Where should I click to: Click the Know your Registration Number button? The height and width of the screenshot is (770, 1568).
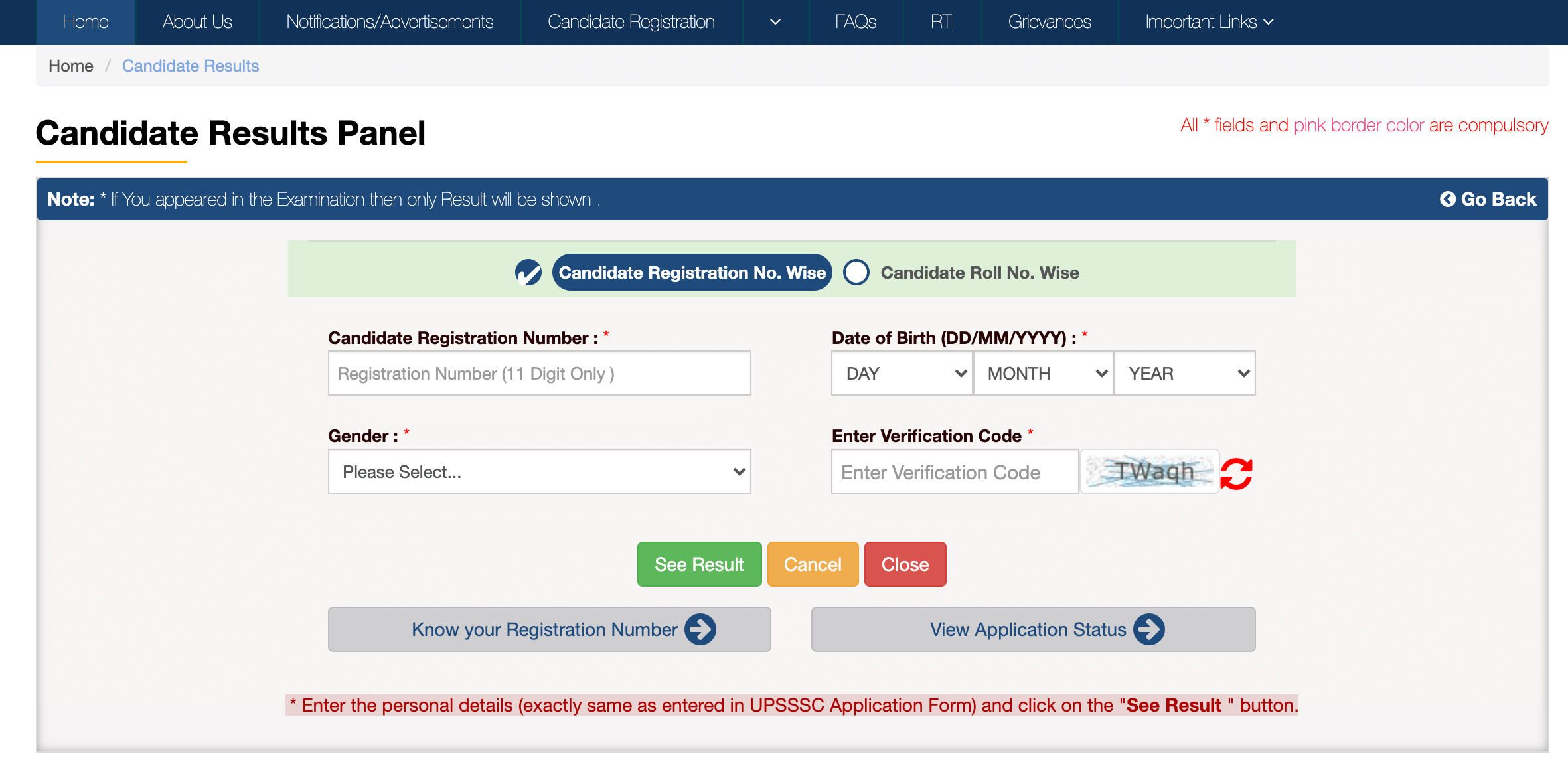click(550, 629)
